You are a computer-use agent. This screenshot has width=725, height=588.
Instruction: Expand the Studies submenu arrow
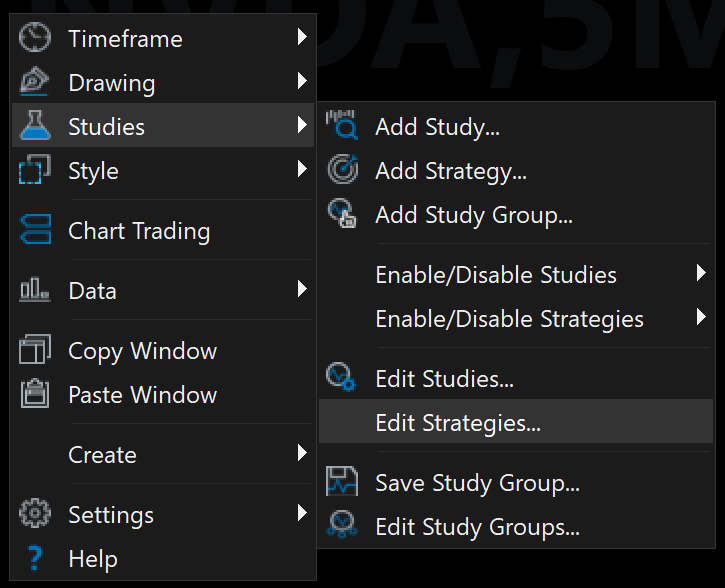[302, 125]
